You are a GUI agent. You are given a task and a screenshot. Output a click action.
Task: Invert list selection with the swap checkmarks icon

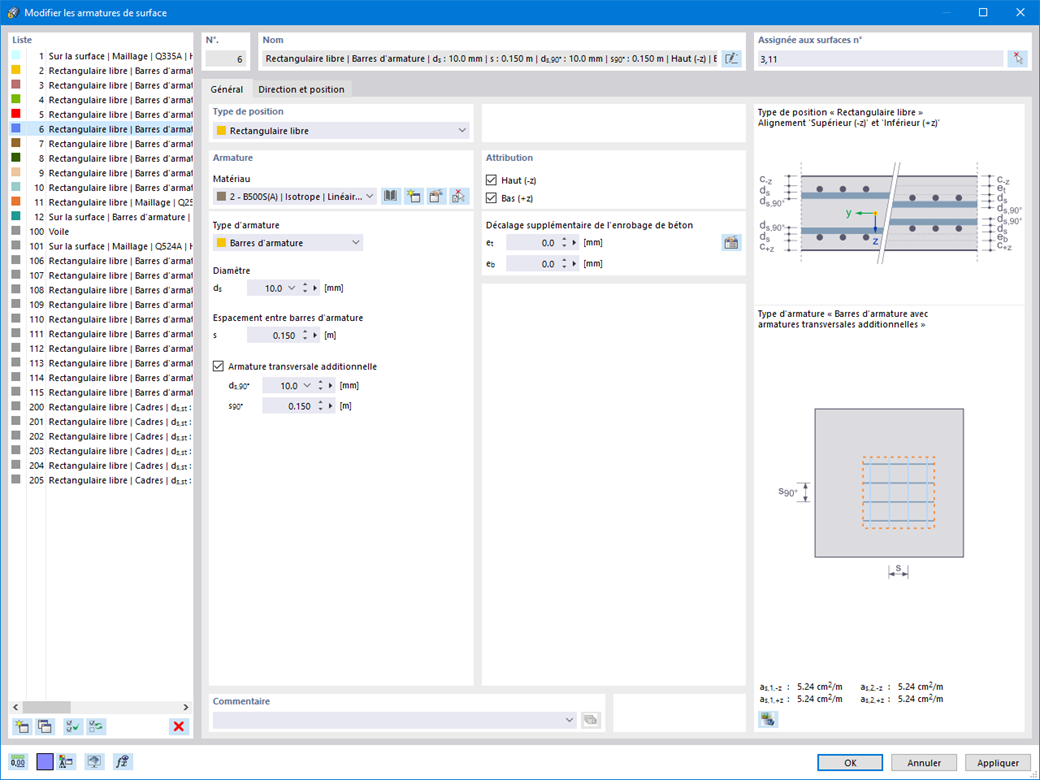(96, 726)
